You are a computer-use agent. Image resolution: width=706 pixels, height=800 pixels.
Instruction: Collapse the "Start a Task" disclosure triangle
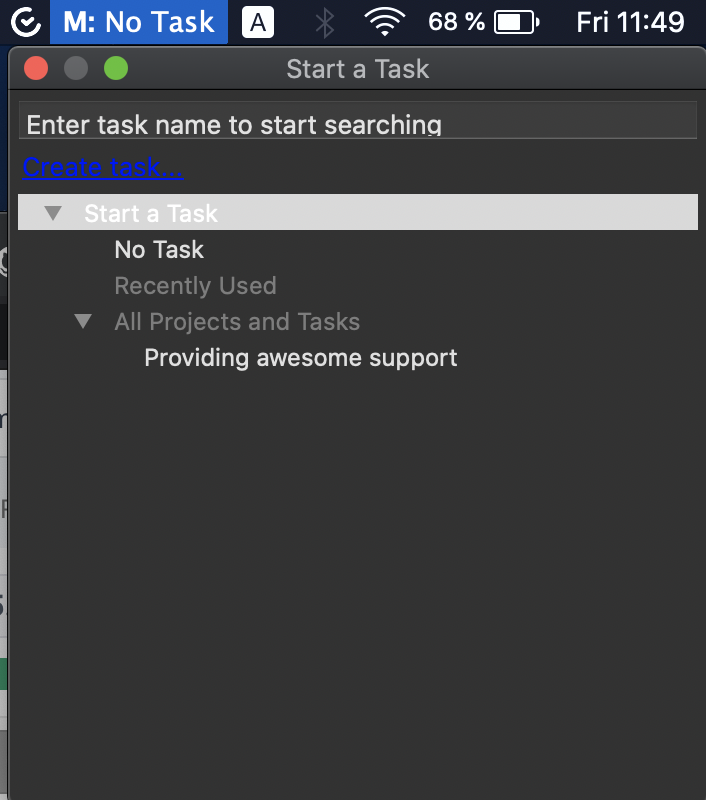click(51, 212)
